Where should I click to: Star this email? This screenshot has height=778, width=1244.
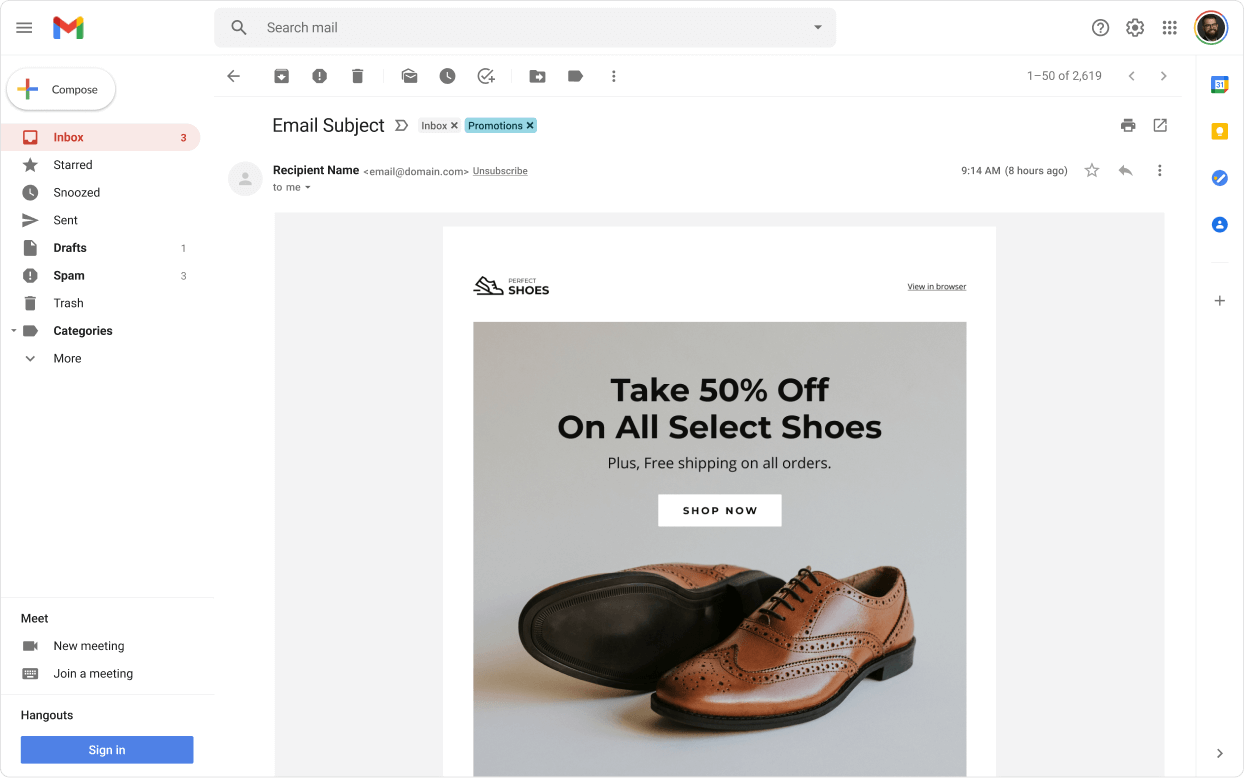1091,170
